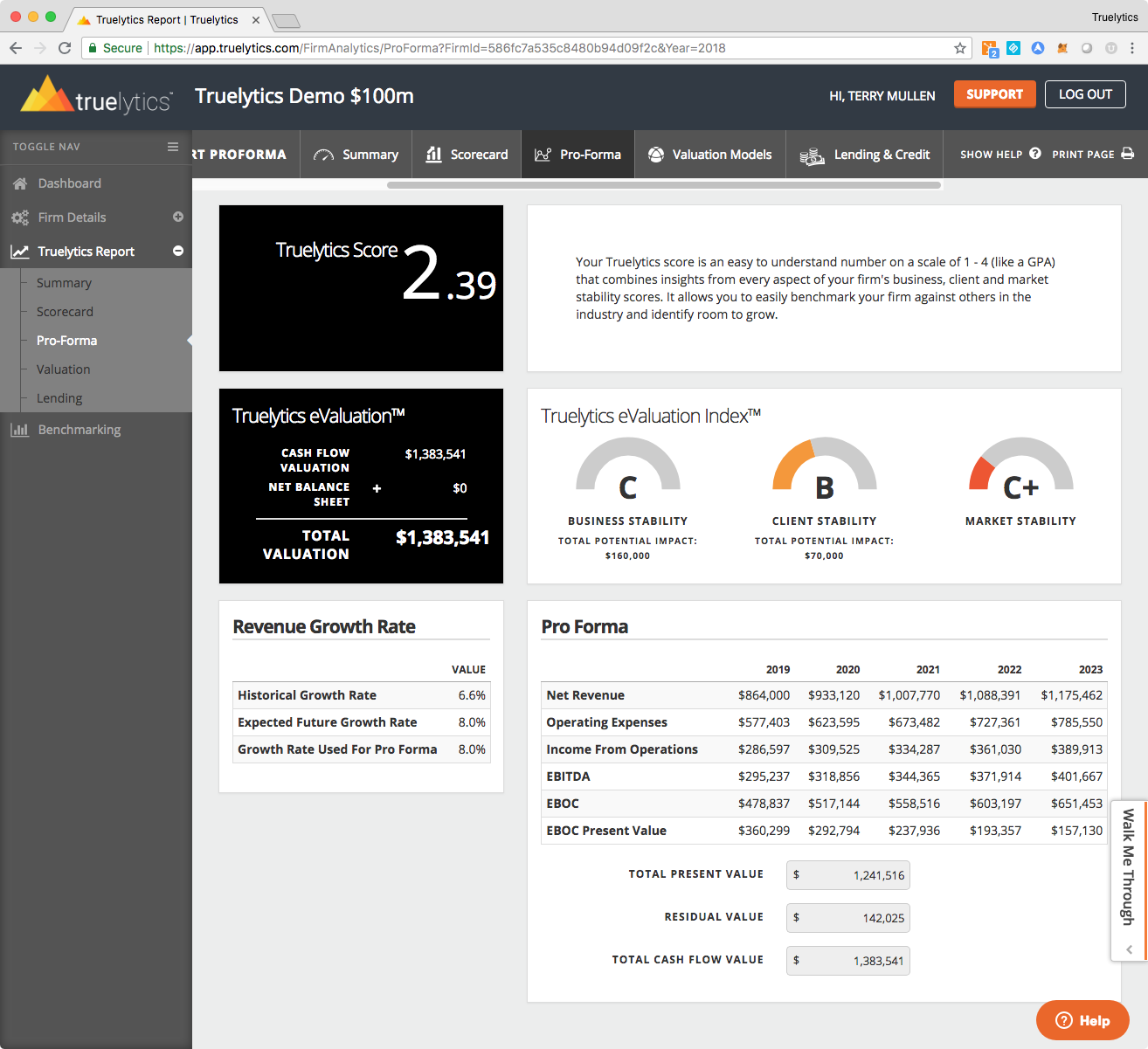Click the horizontal tab bar scrollbar

tap(664, 185)
